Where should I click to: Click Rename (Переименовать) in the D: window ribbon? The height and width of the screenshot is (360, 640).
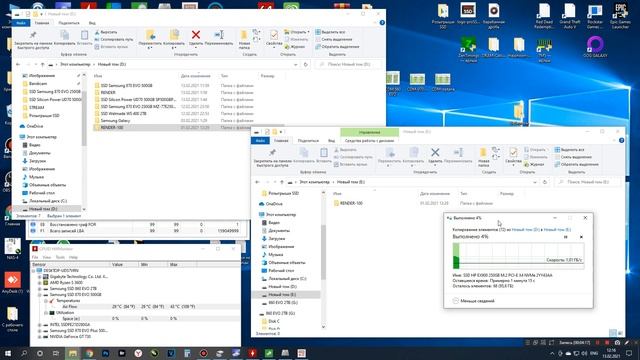(219, 38)
